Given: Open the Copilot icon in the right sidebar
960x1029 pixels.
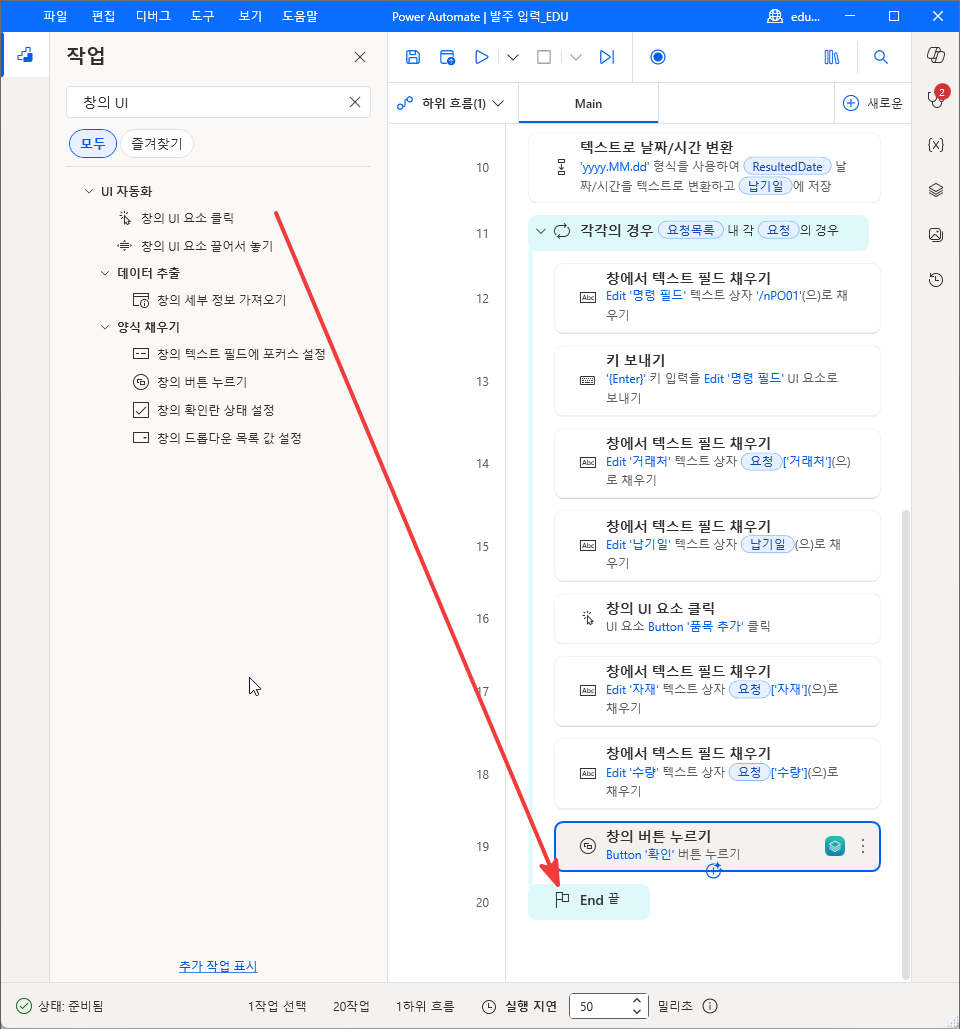Looking at the screenshot, I should pos(936,55).
